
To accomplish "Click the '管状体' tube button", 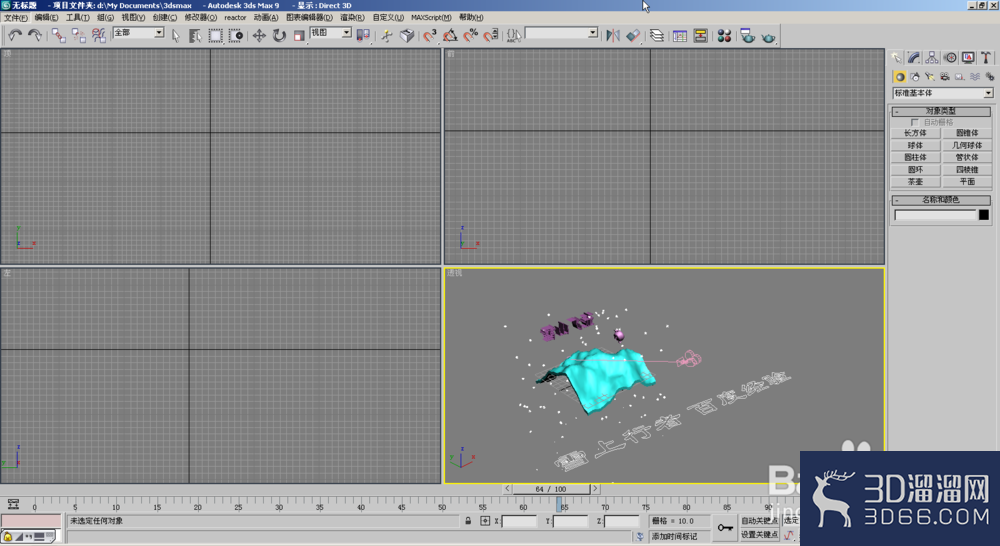I will (967, 158).
